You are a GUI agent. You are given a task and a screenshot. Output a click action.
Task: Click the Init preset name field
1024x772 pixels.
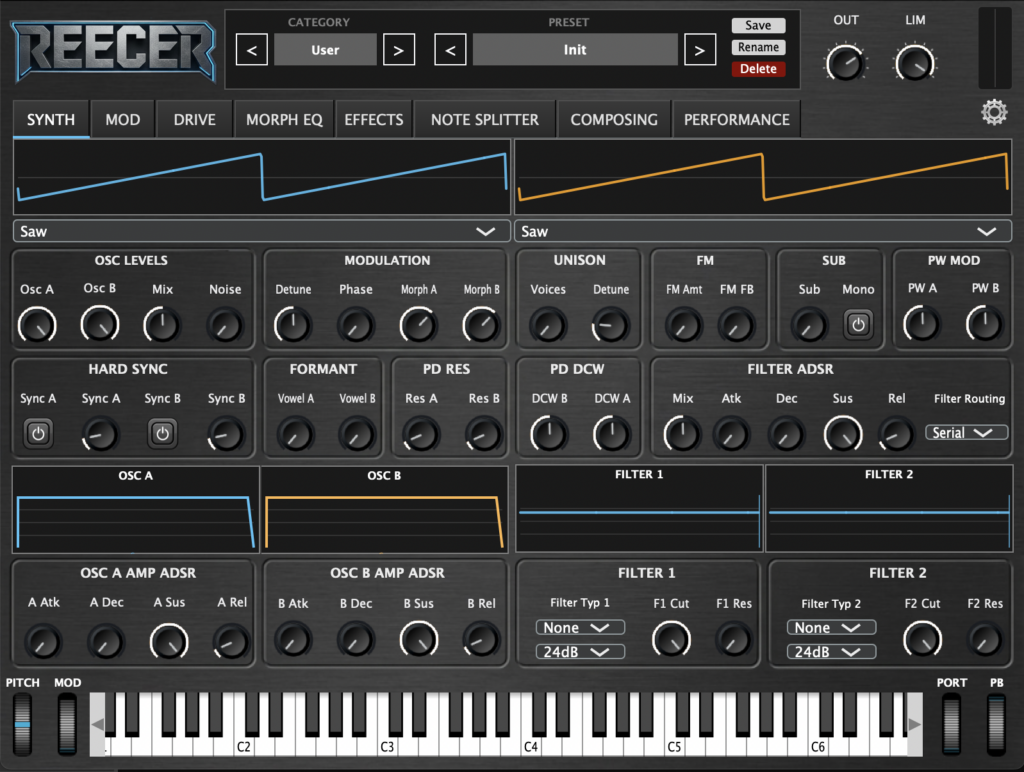tap(575, 50)
